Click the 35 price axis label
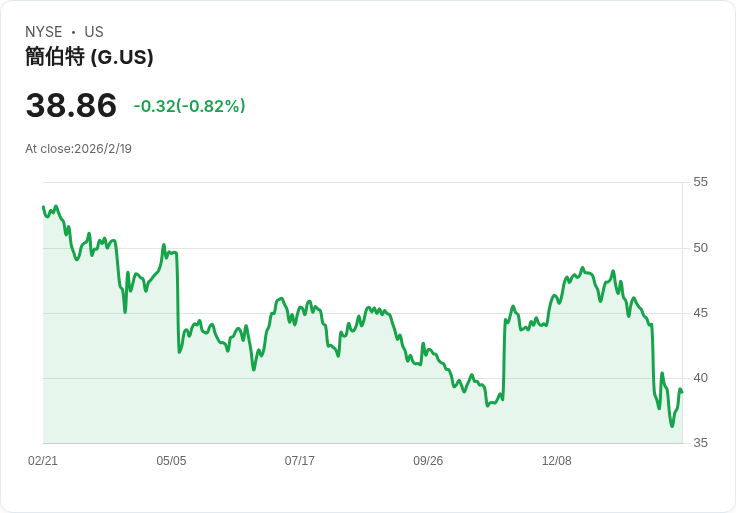The width and height of the screenshot is (736, 513). [x=700, y=443]
